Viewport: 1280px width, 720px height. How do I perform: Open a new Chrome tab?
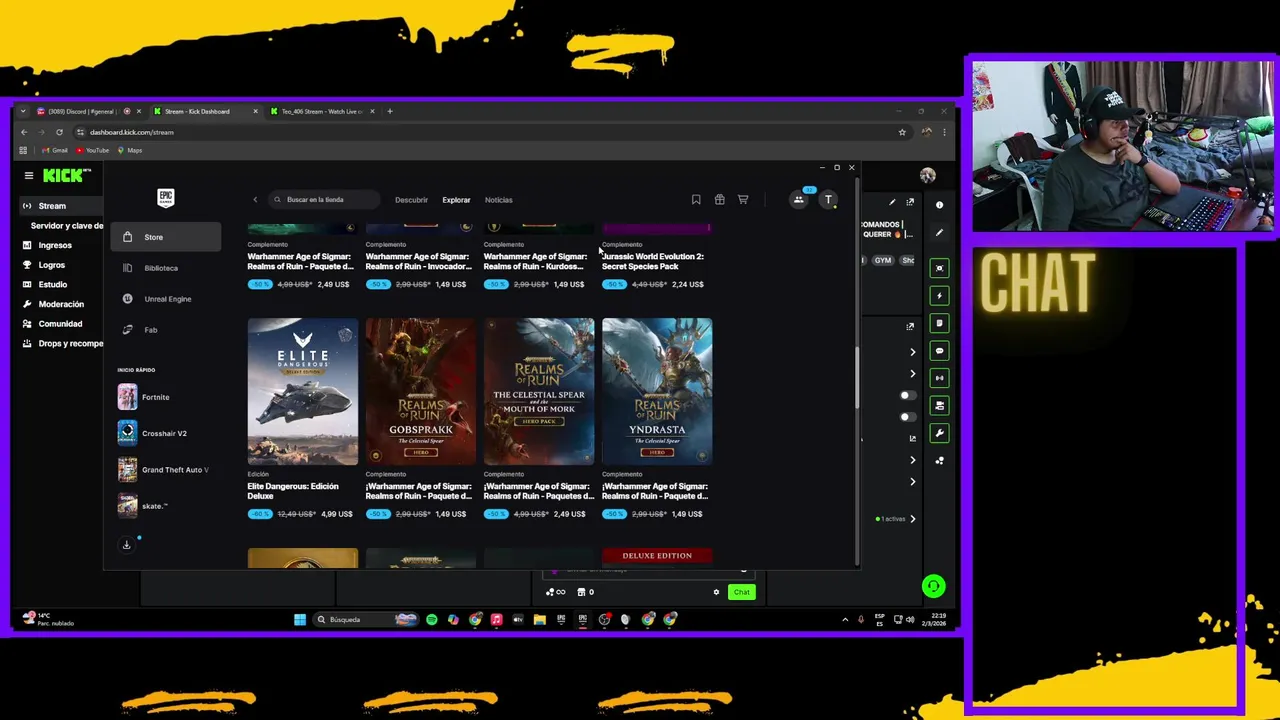click(x=390, y=111)
